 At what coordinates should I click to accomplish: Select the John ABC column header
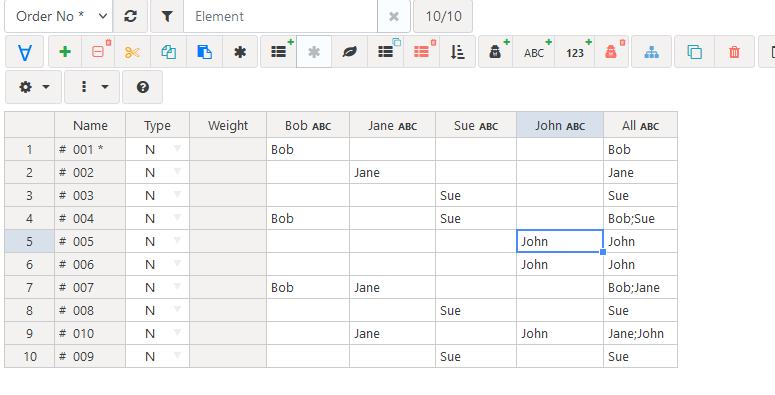pos(560,126)
